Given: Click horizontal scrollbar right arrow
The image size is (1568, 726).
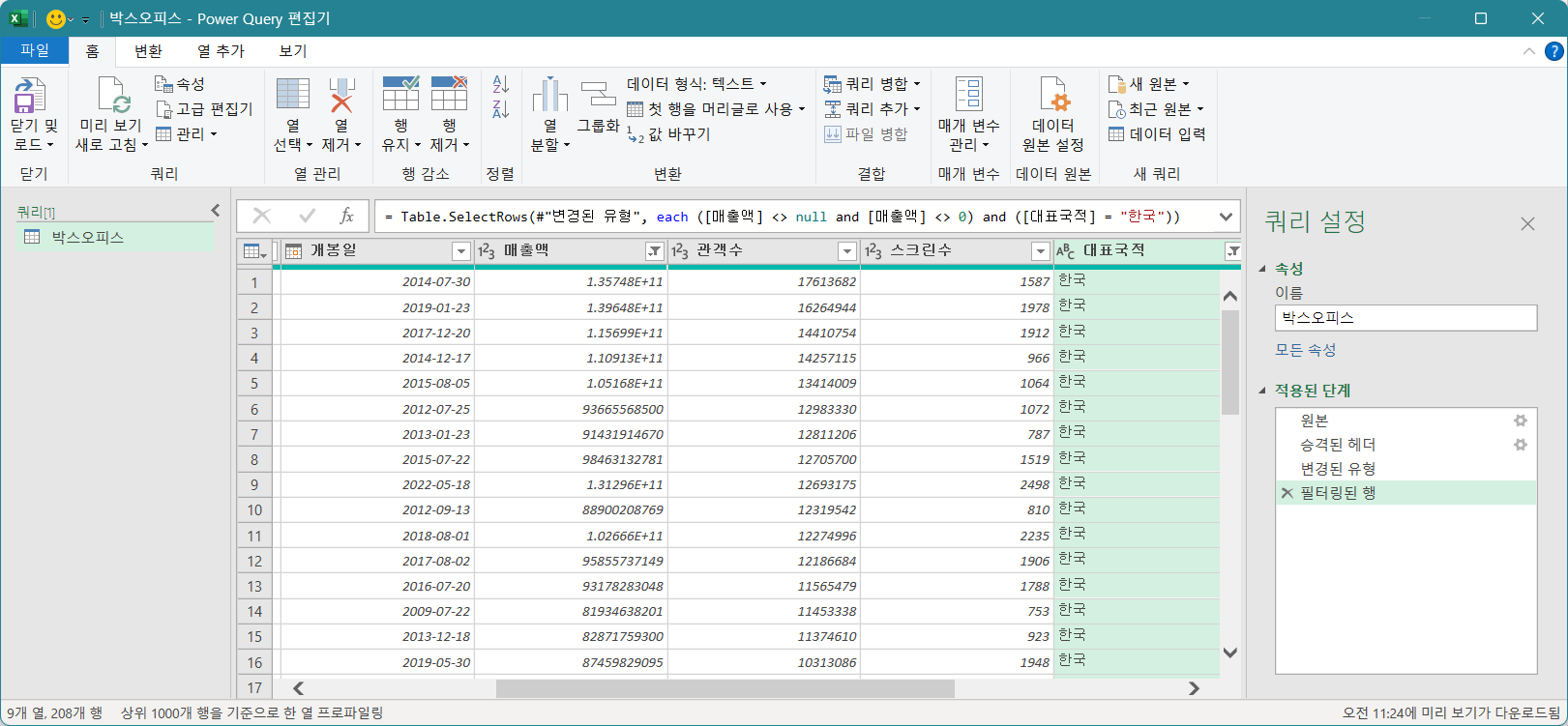Looking at the screenshot, I should (x=1194, y=688).
